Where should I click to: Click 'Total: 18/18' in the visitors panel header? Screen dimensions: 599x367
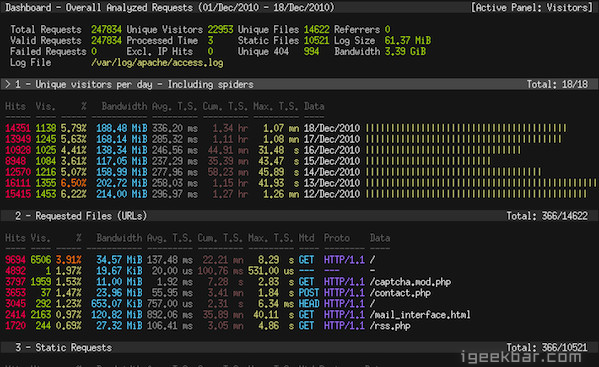pyautogui.click(x=557, y=84)
